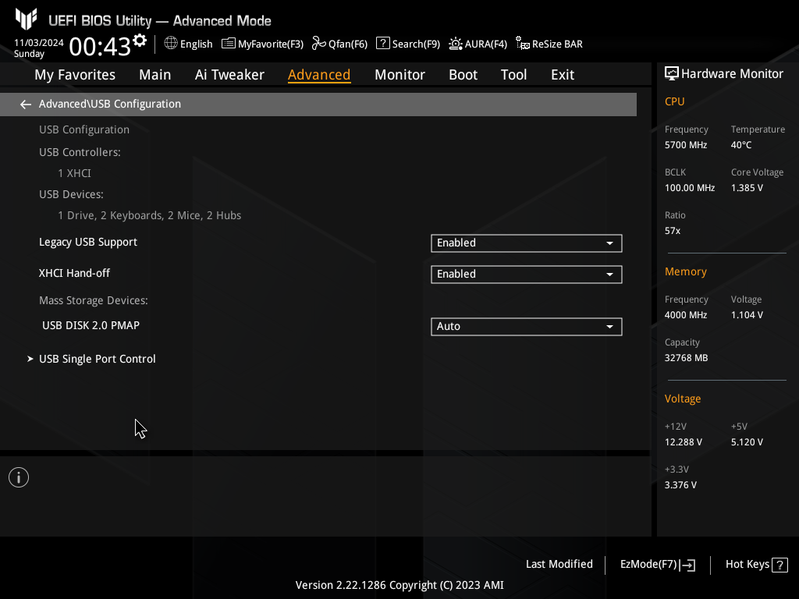Screen dimensions: 799x599
Task: Open Search(F9) tool
Action: click(408, 44)
